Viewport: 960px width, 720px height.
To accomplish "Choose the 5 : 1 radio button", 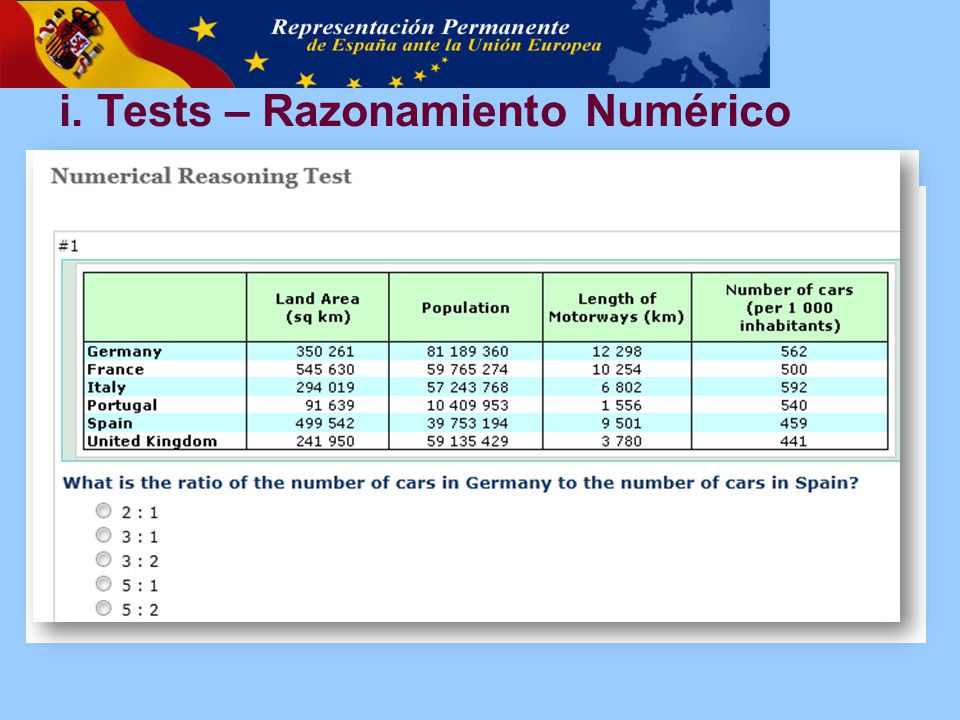I will 103,584.
